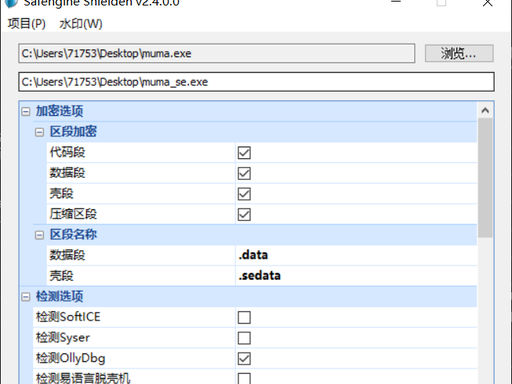Collapse the 加密选项 group
The height and width of the screenshot is (384, 512).
click(x=26, y=111)
